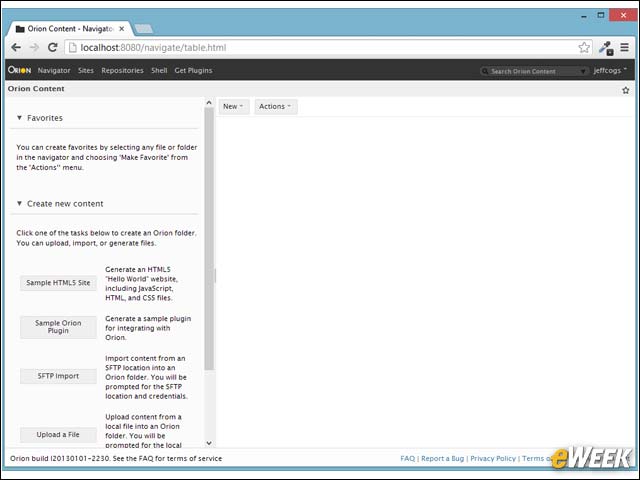Click the sidebar scrollbar up arrow

pos(209,102)
